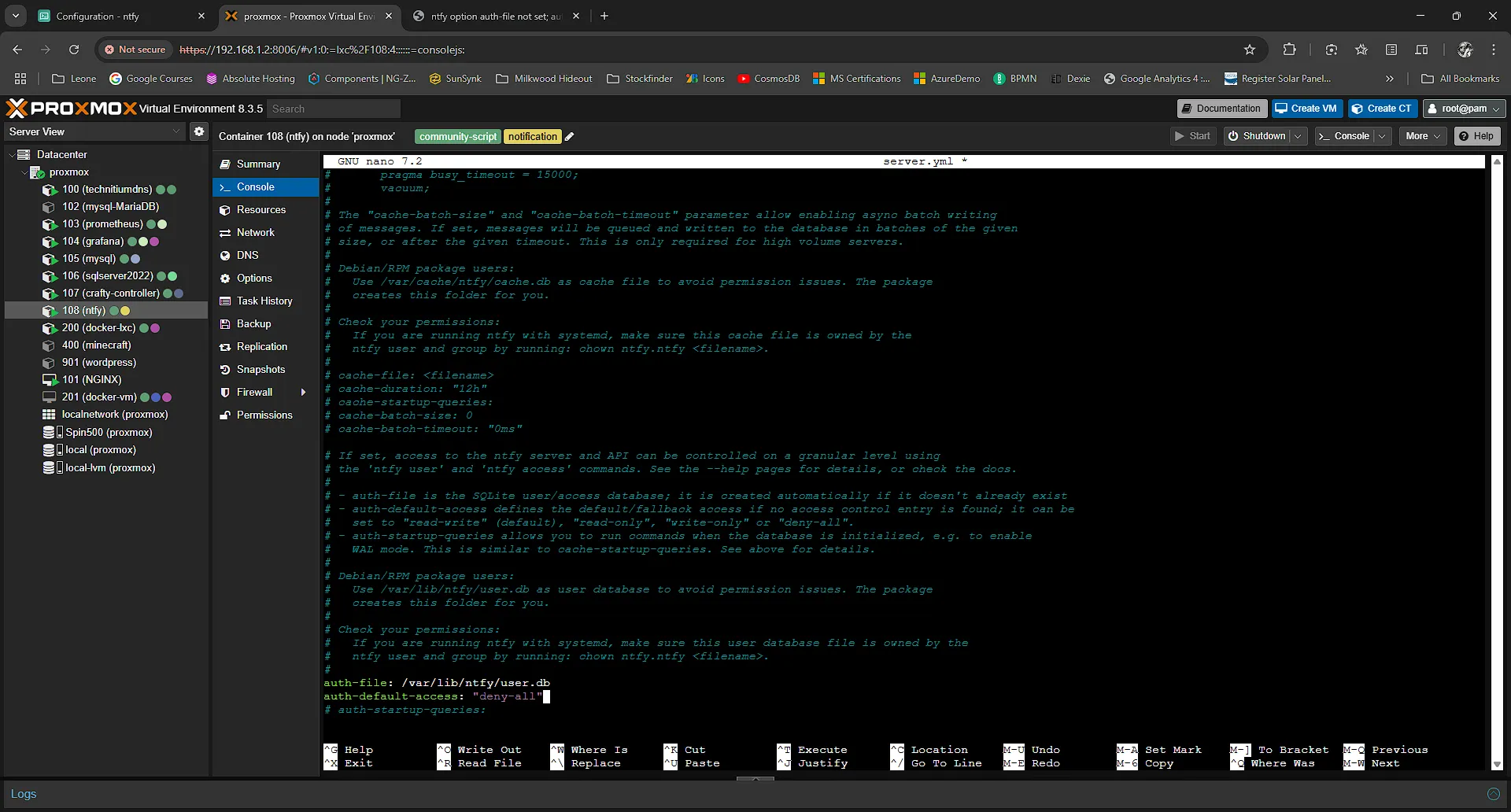The width and height of the screenshot is (1511, 812).
Task: Expand the Firewall submenu arrow
Action: coord(303,393)
